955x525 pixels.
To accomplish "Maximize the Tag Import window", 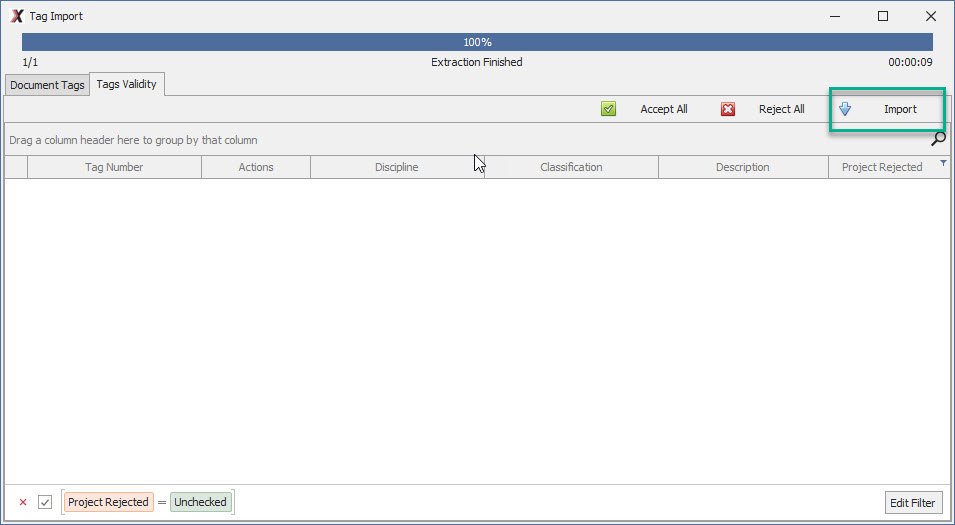I will (x=883, y=16).
